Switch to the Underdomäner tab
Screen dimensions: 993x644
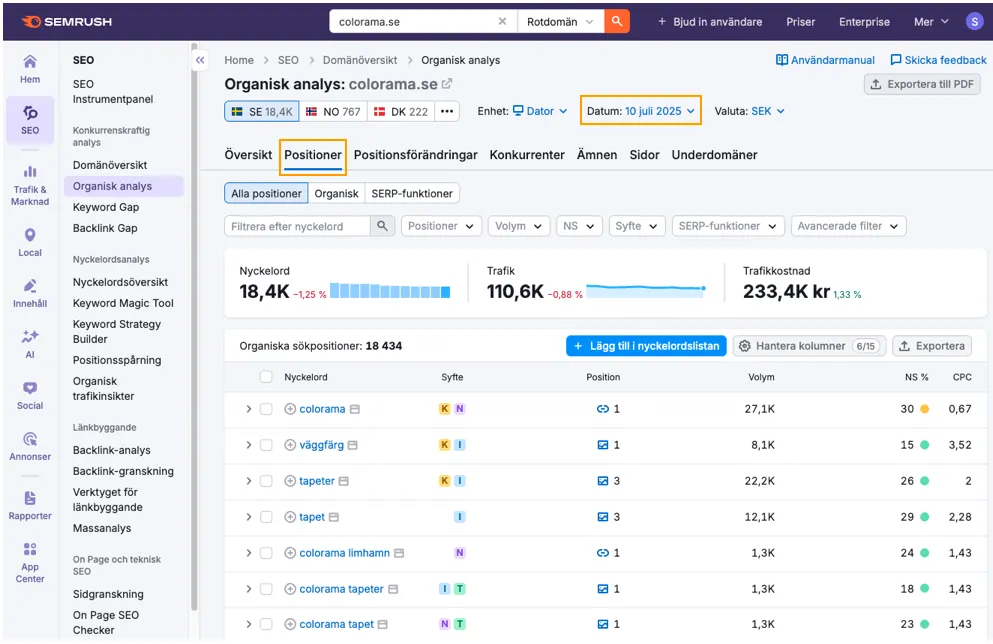[714, 155]
